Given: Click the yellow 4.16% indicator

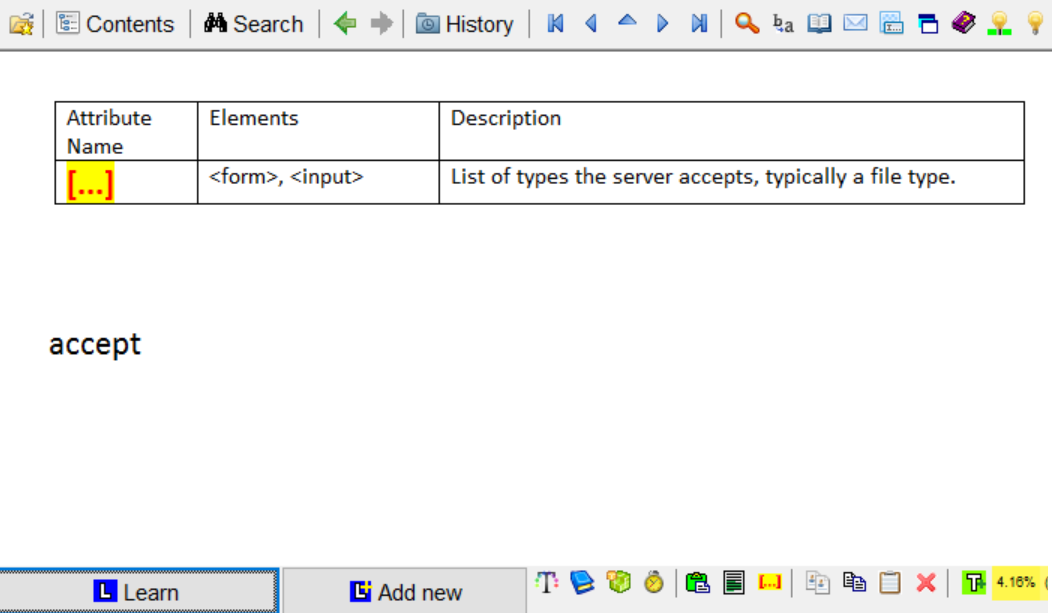Looking at the screenshot, I should 1018,582.
